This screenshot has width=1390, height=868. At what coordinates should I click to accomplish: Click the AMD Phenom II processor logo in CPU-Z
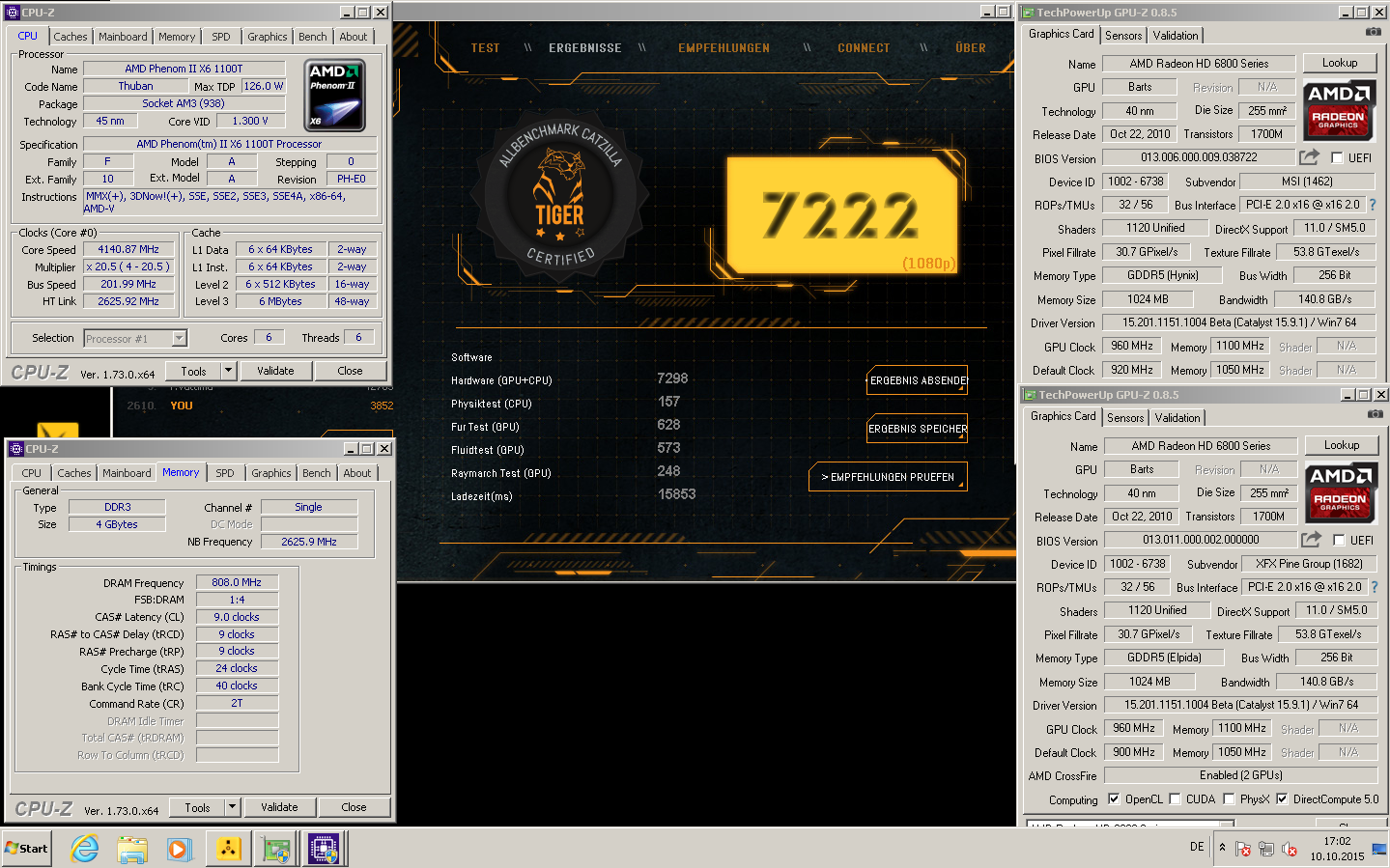pyautogui.click(x=335, y=96)
